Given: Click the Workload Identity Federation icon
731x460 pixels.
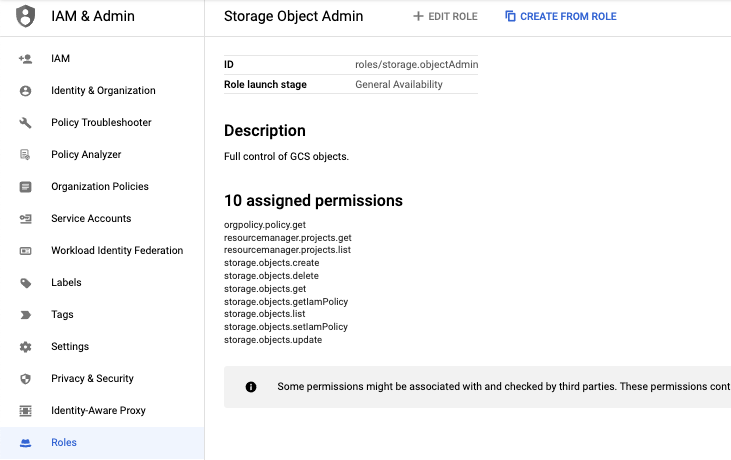Looking at the screenshot, I should [x=26, y=251].
